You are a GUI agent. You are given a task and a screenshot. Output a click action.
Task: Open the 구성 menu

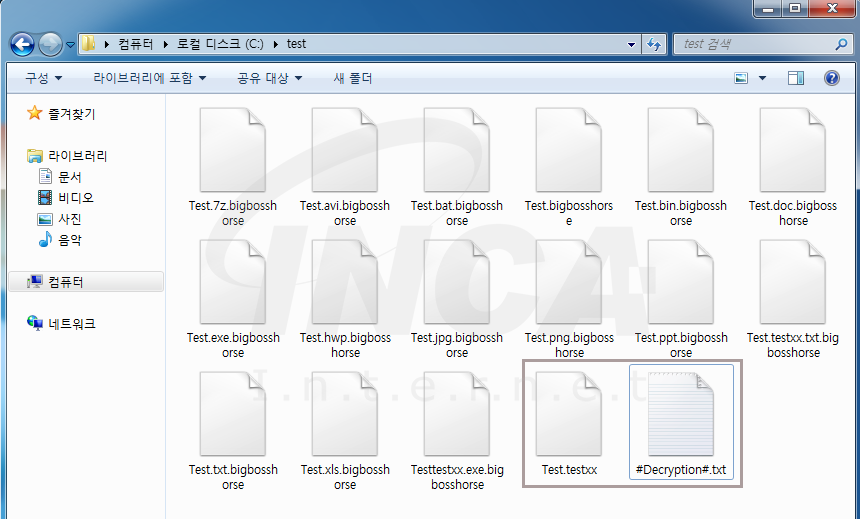pos(43,78)
